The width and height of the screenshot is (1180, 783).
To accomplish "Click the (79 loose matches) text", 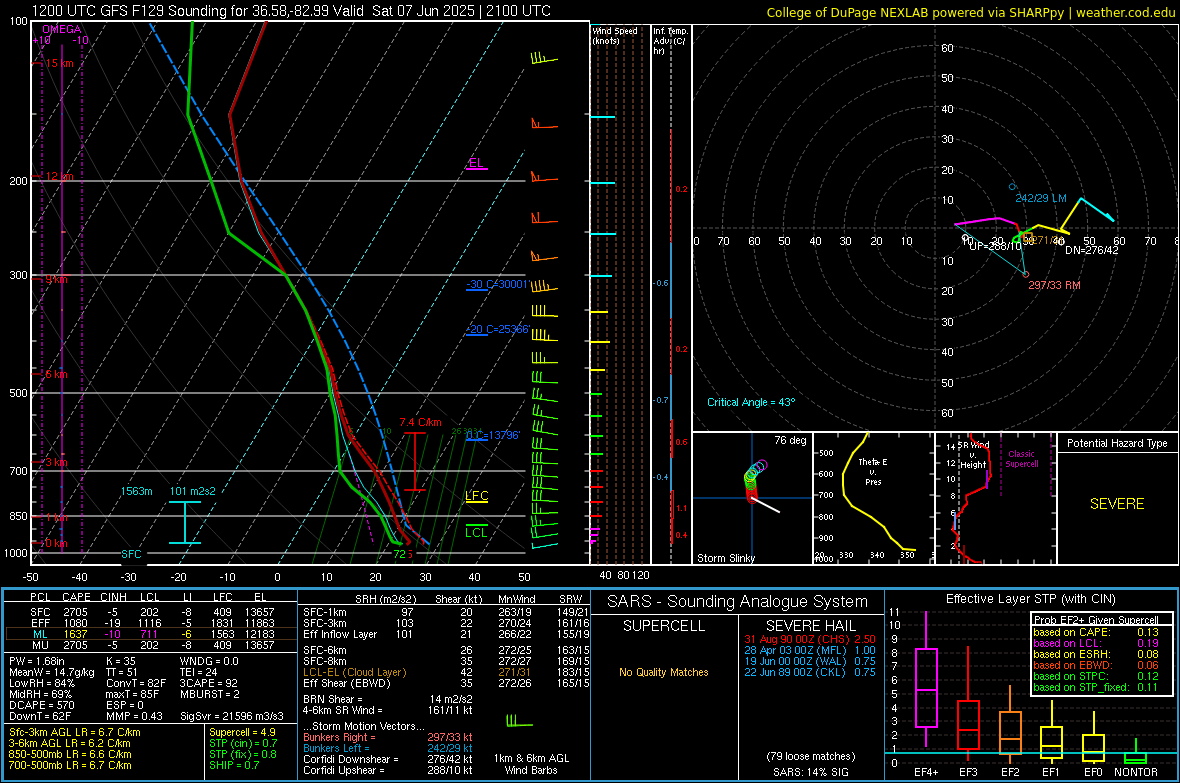I will click(x=810, y=756).
